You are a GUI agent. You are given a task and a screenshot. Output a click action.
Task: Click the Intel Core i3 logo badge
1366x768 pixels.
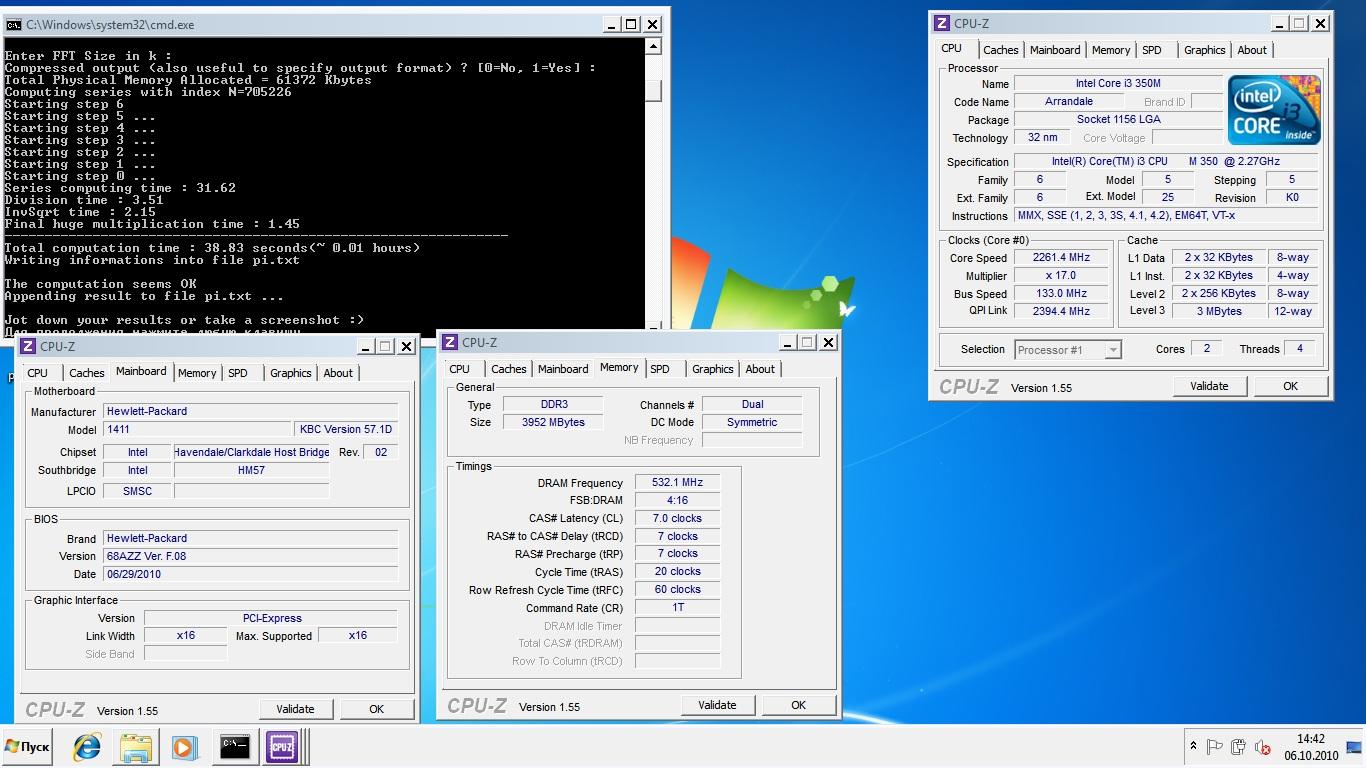click(1274, 110)
